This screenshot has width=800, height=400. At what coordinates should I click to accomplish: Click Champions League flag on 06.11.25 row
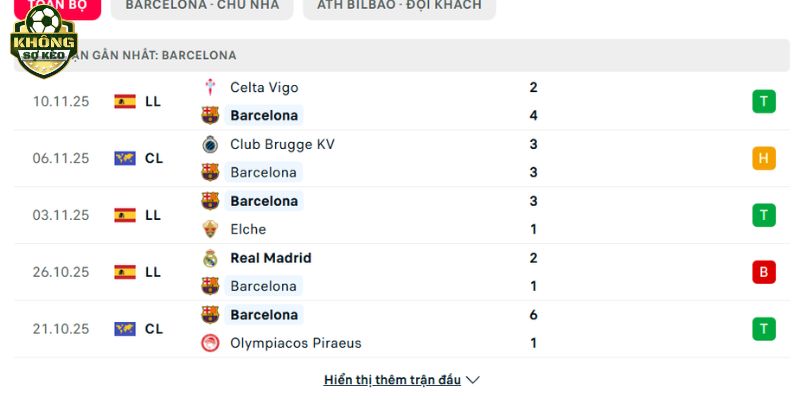[x=125, y=158]
